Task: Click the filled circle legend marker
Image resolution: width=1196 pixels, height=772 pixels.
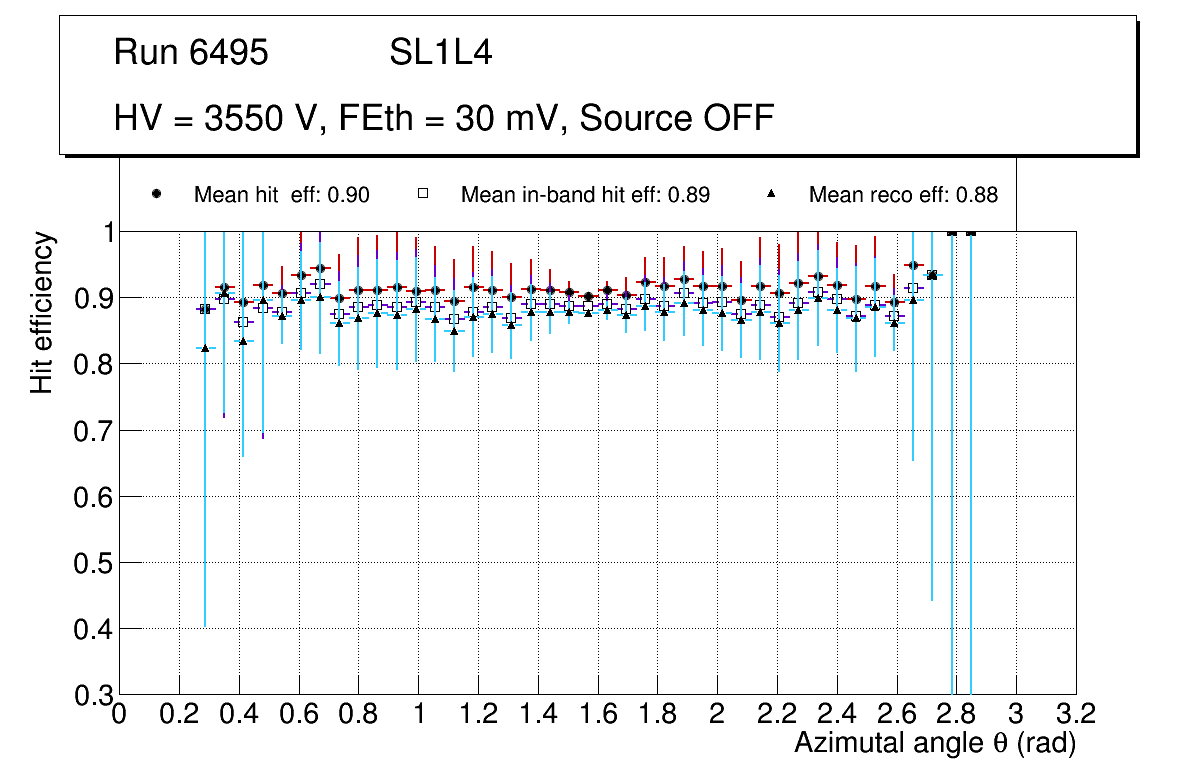Action: (x=156, y=195)
